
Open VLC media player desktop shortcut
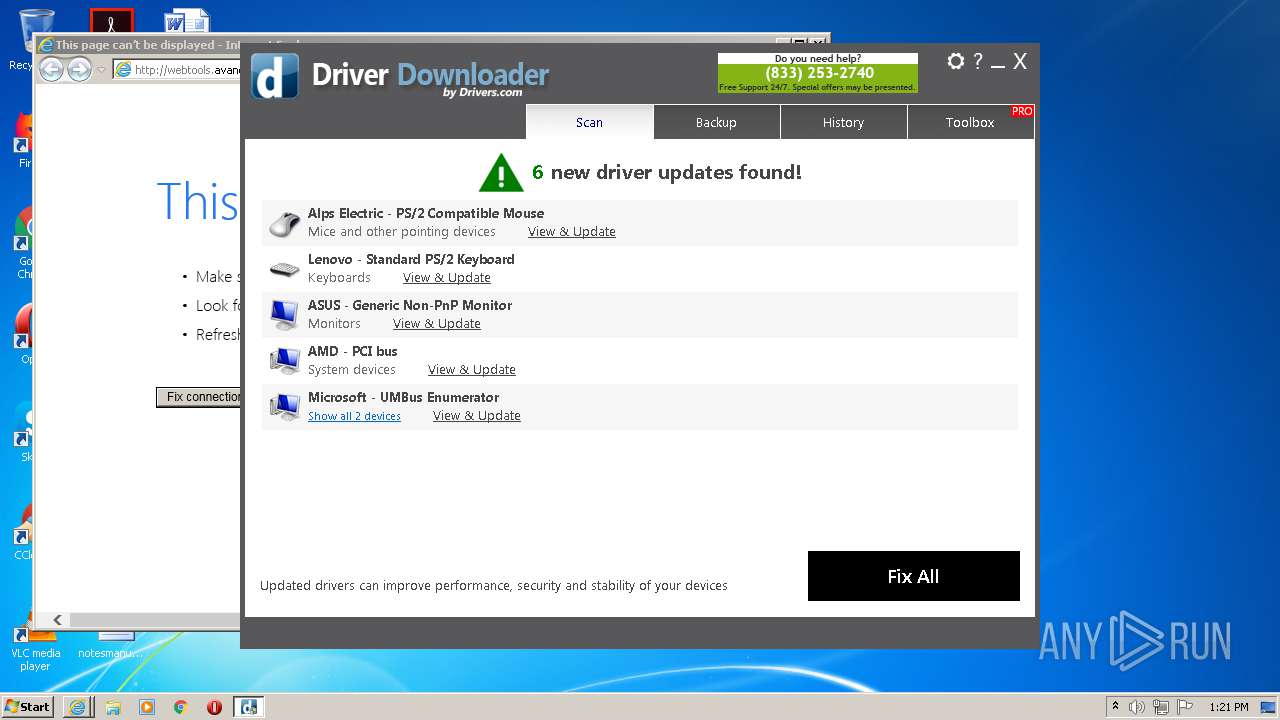pos(35,647)
